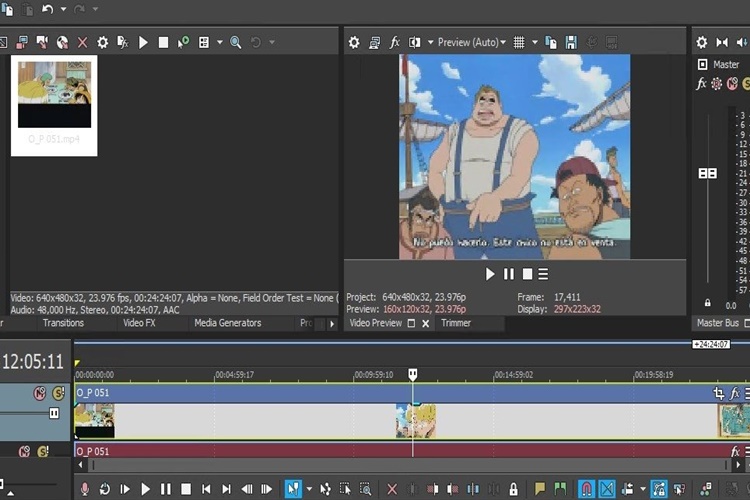Toggle Loop Playback in transport bar
The image size is (750, 500).
point(104,489)
